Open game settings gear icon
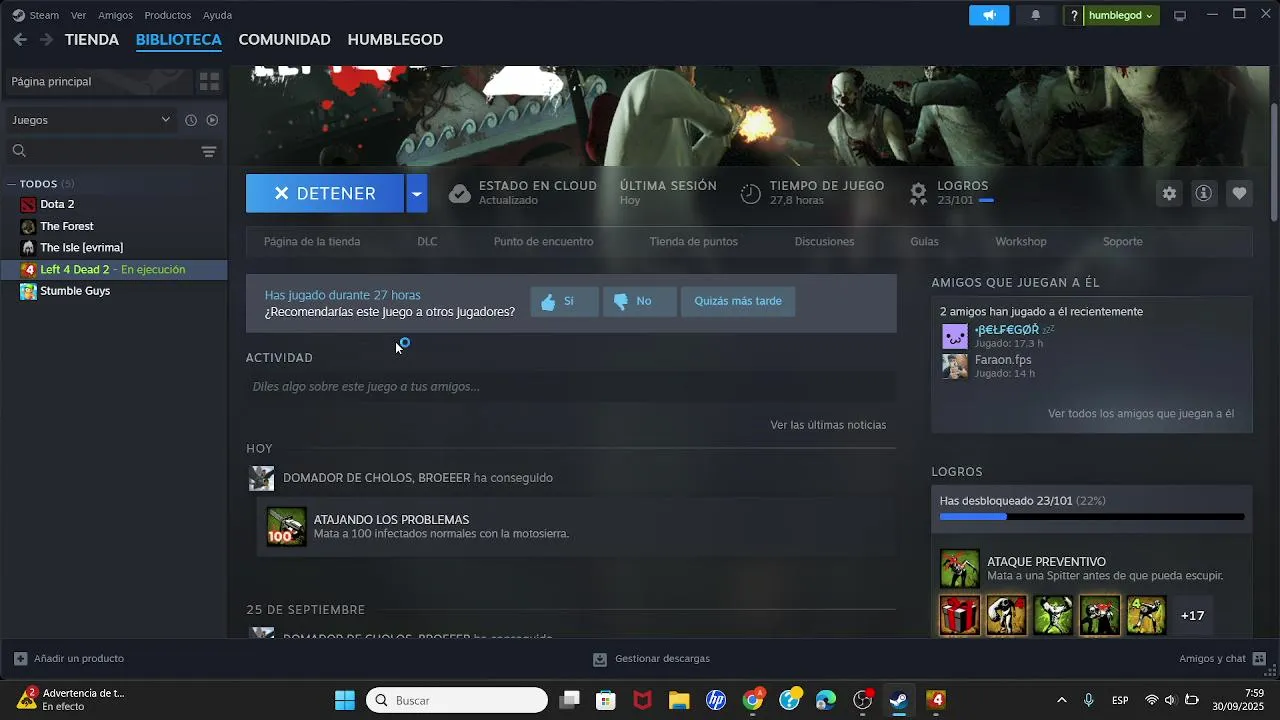The height and width of the screenshot is (720, 1280). coord(1169,194)
